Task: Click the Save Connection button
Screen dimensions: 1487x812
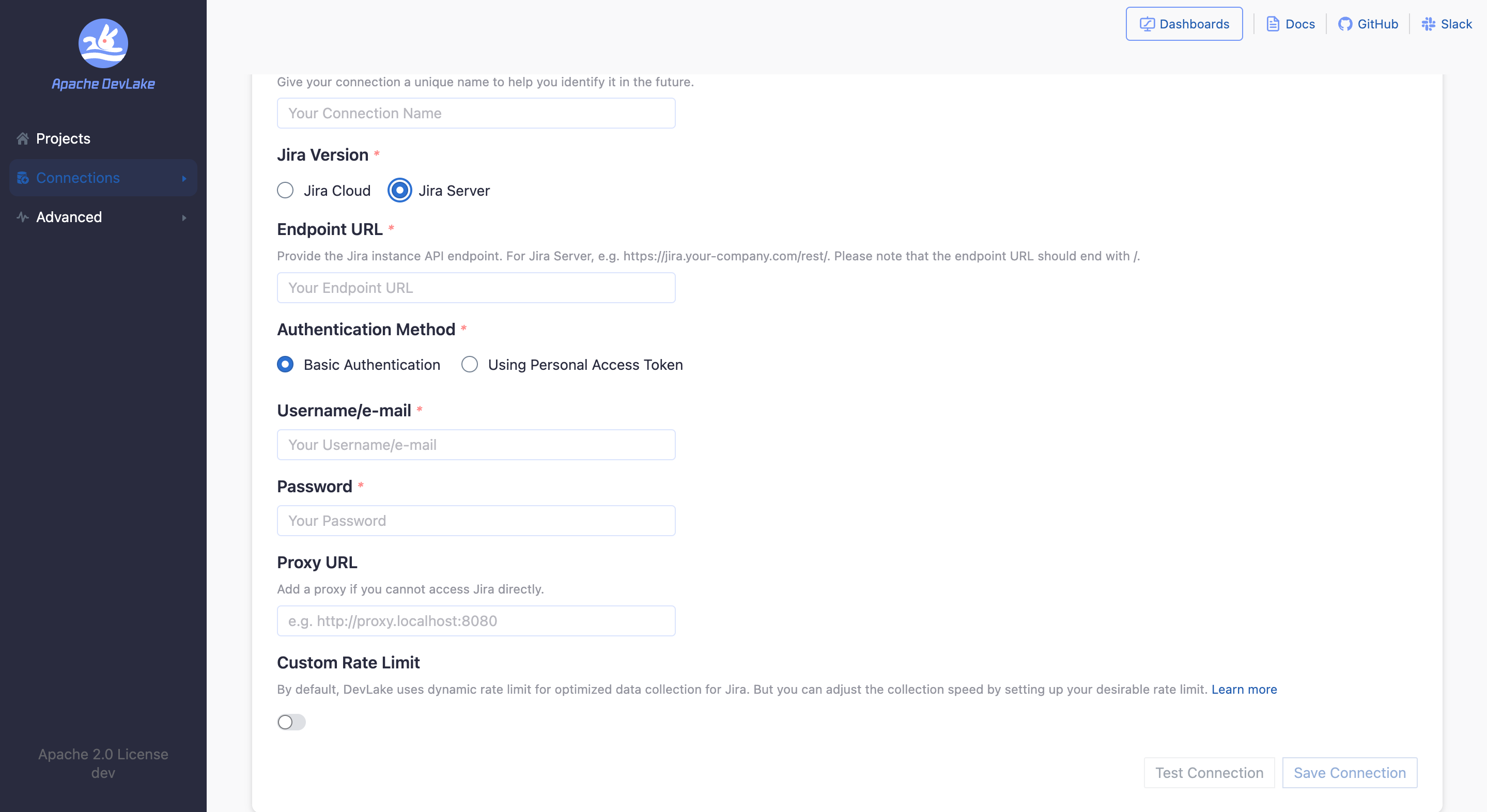Action: click(x=1349, y=773)
